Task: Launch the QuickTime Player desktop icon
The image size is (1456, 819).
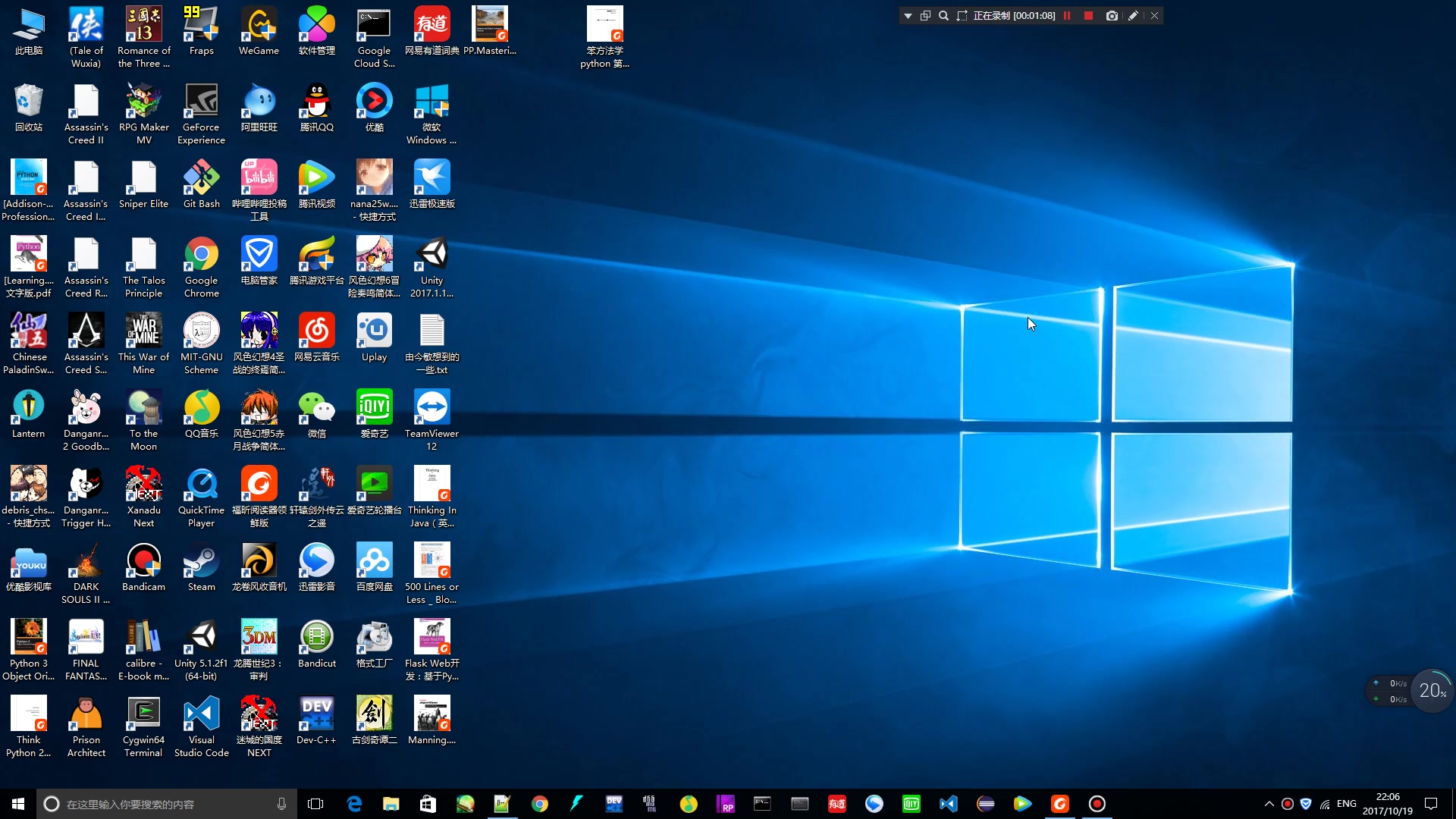Action: pos(201,497)
